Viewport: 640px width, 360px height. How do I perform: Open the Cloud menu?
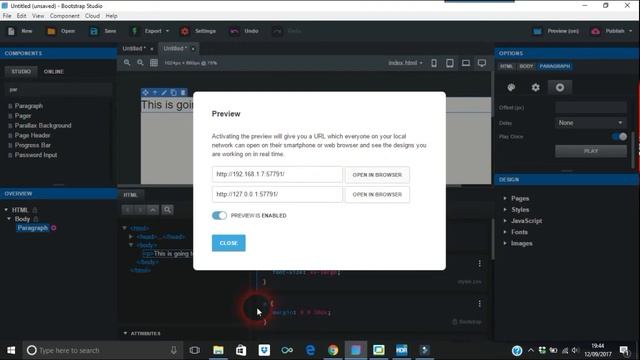pos(92,16)
